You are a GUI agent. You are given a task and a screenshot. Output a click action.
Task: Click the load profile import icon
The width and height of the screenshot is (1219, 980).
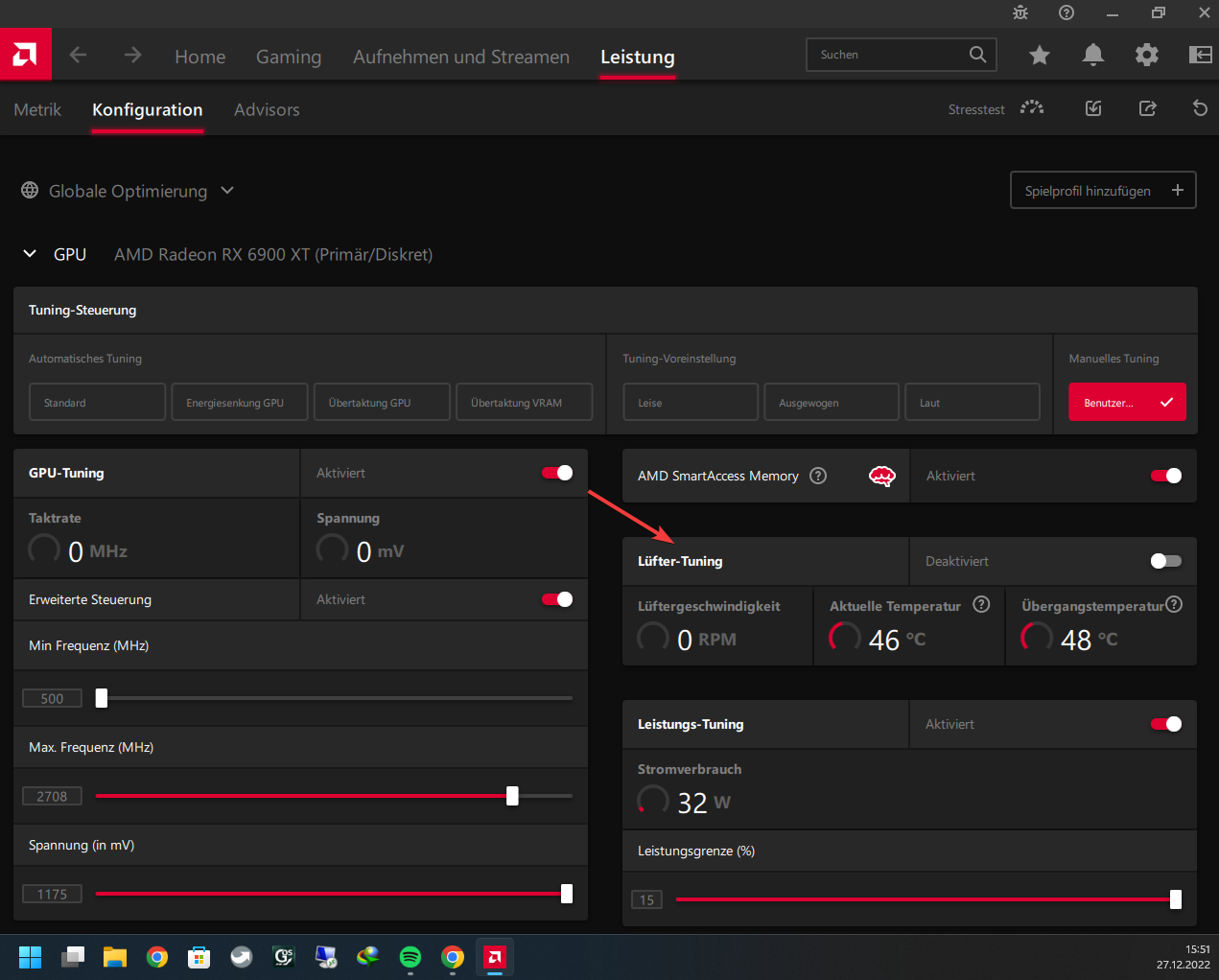coord(1093,108)
